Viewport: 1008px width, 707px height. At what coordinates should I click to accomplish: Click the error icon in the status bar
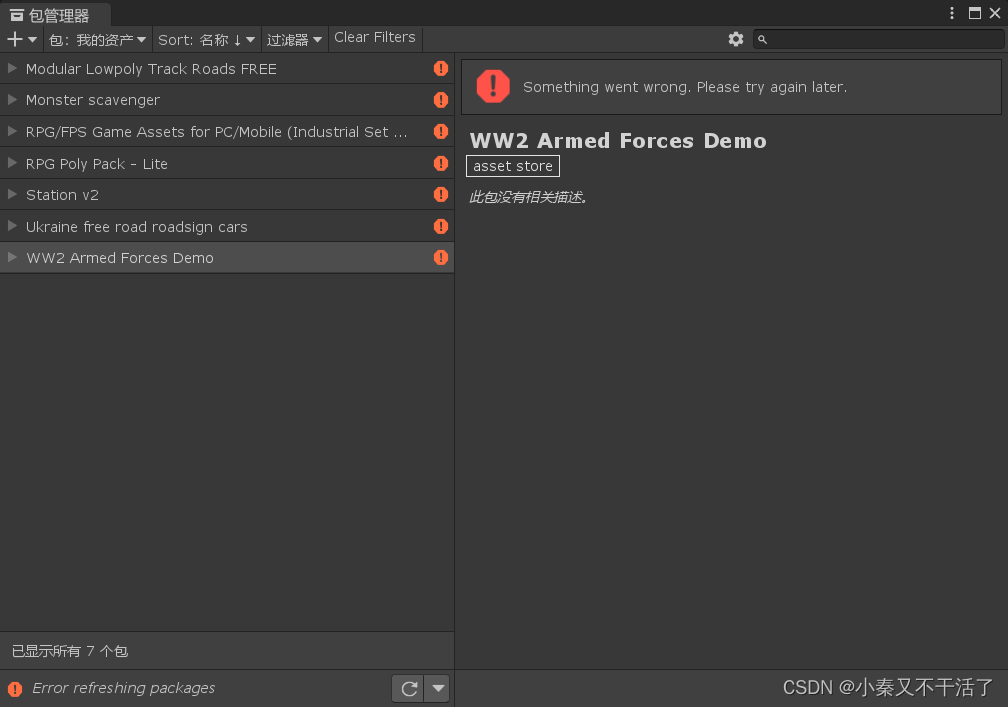click(x=15, y=688)
